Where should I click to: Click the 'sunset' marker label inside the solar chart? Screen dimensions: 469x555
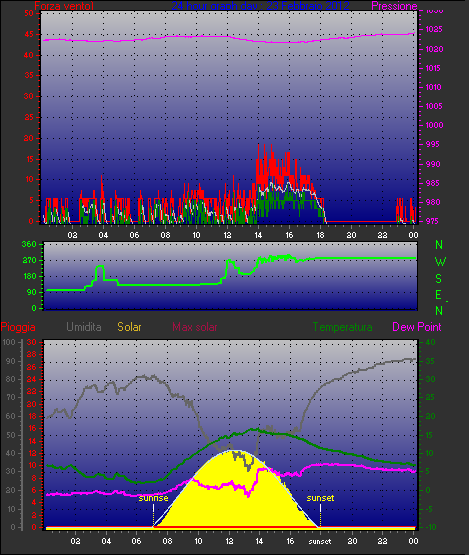[x=320, y=498]
